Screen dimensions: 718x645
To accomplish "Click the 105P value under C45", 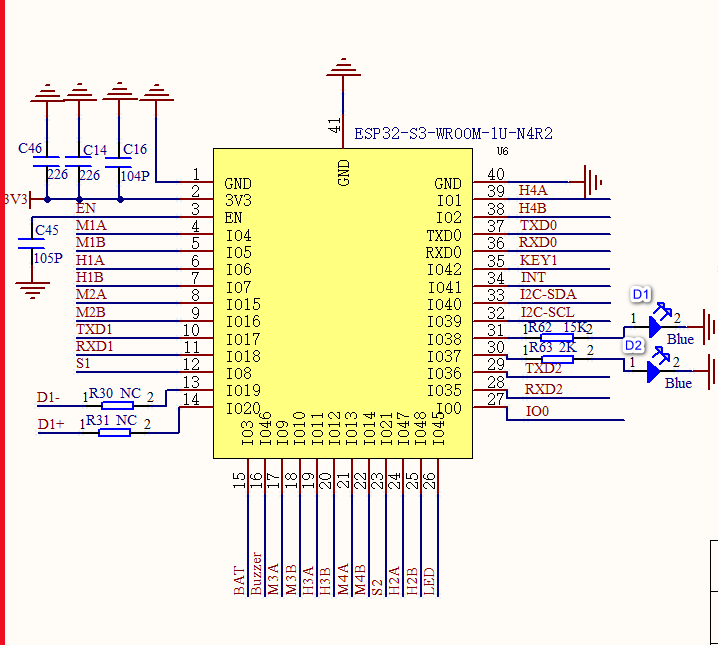I will point(48,258).
